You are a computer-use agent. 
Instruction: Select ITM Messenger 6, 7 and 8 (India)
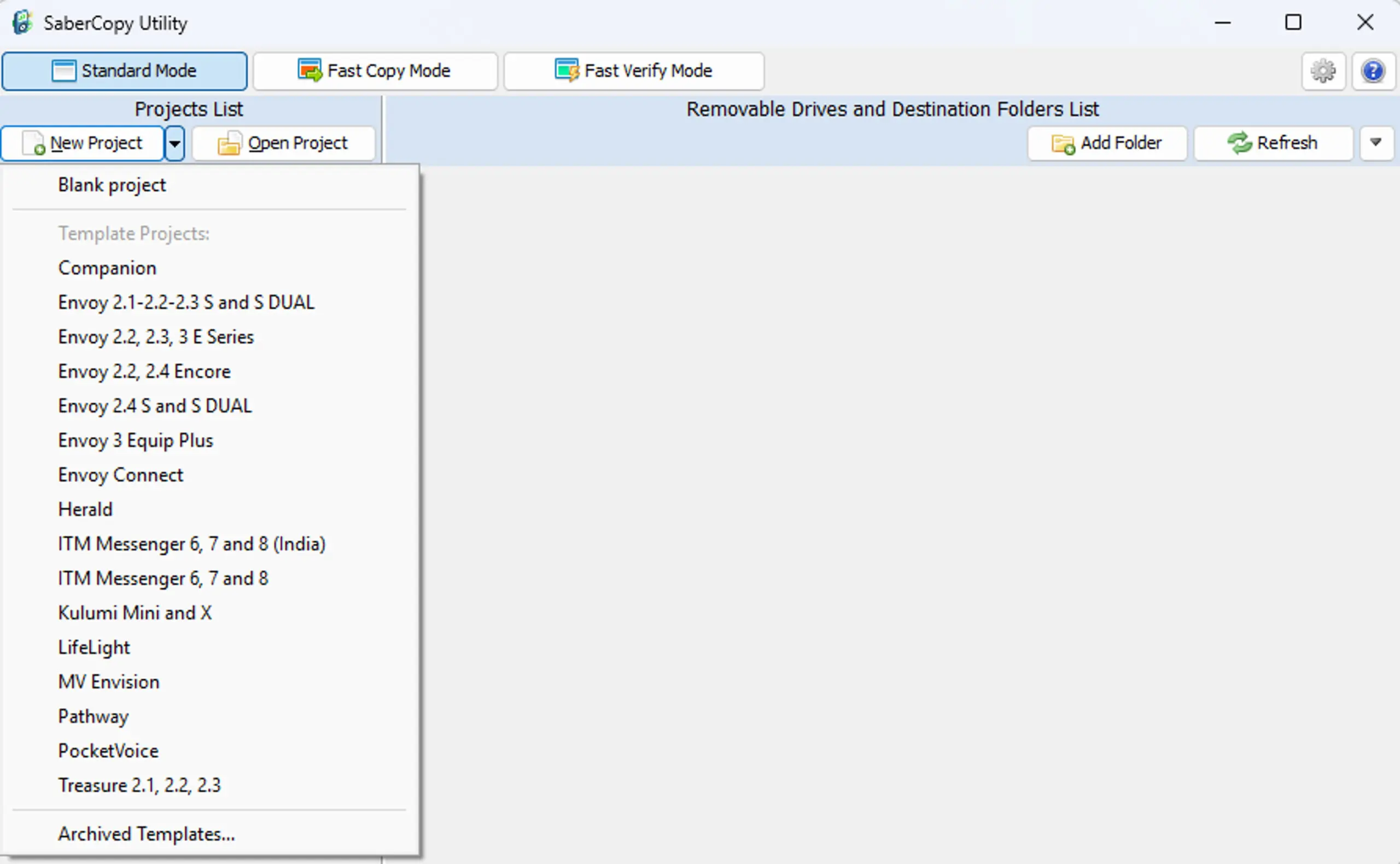pos(210,544)
